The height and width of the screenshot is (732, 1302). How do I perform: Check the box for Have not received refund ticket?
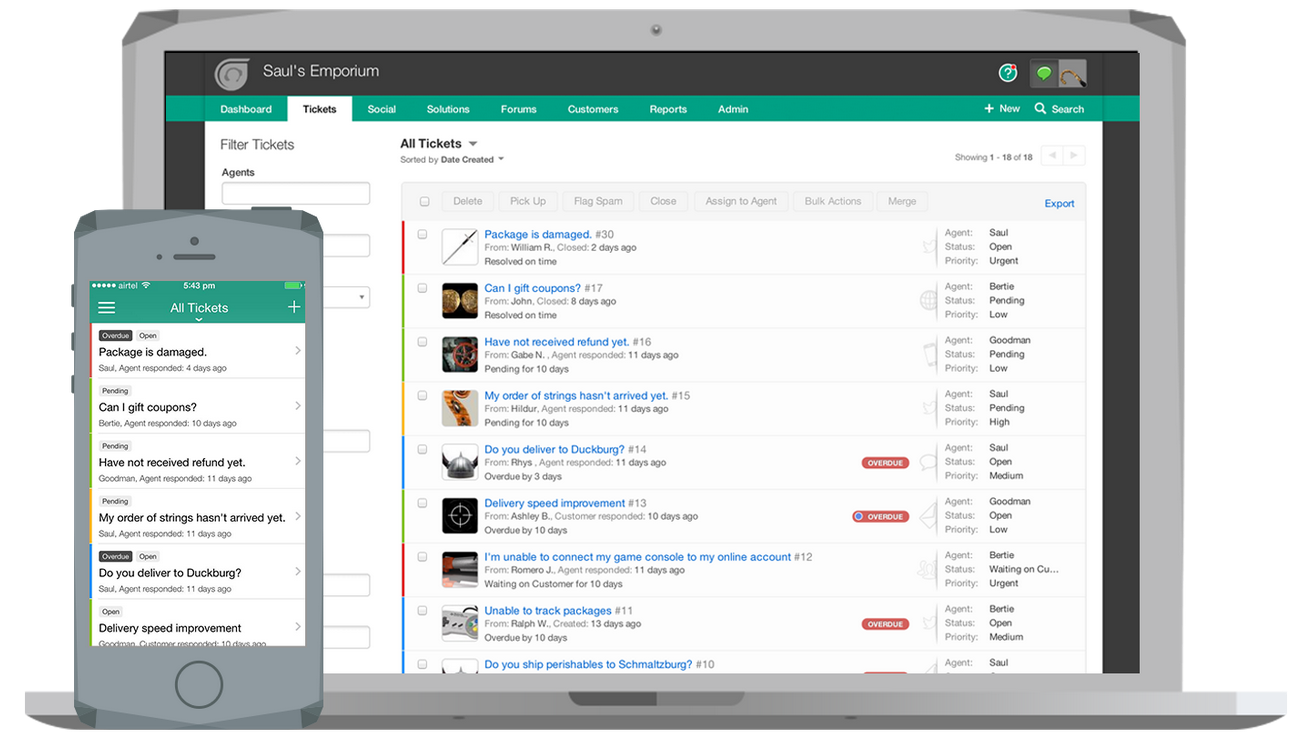[422, 342]
